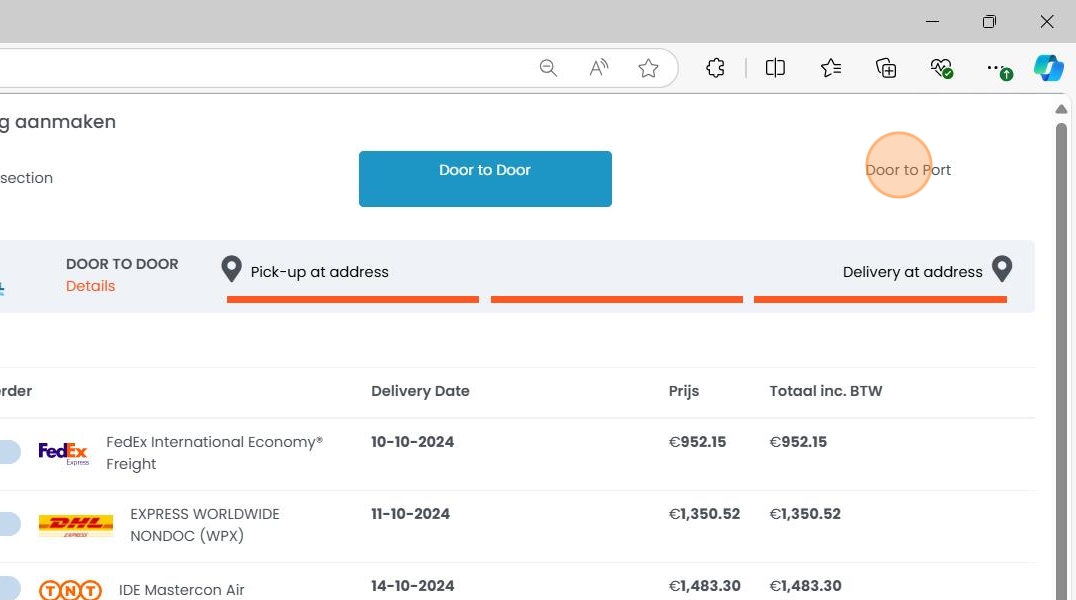The image size is (1076, 600).
Task: Open the Browser essentials heart icon
Action: [941, 68]
